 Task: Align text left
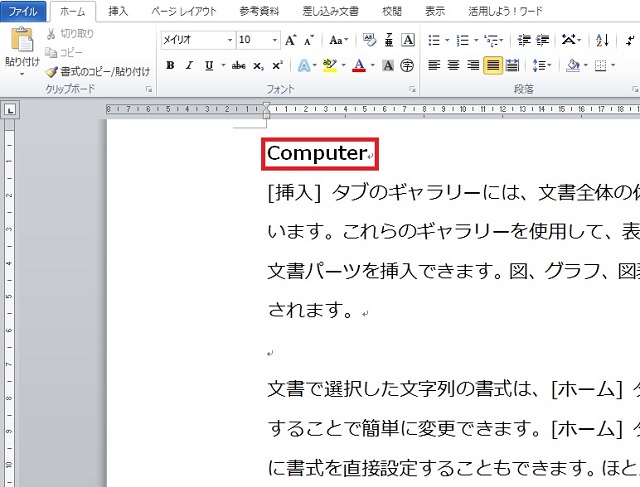[434, 65]
